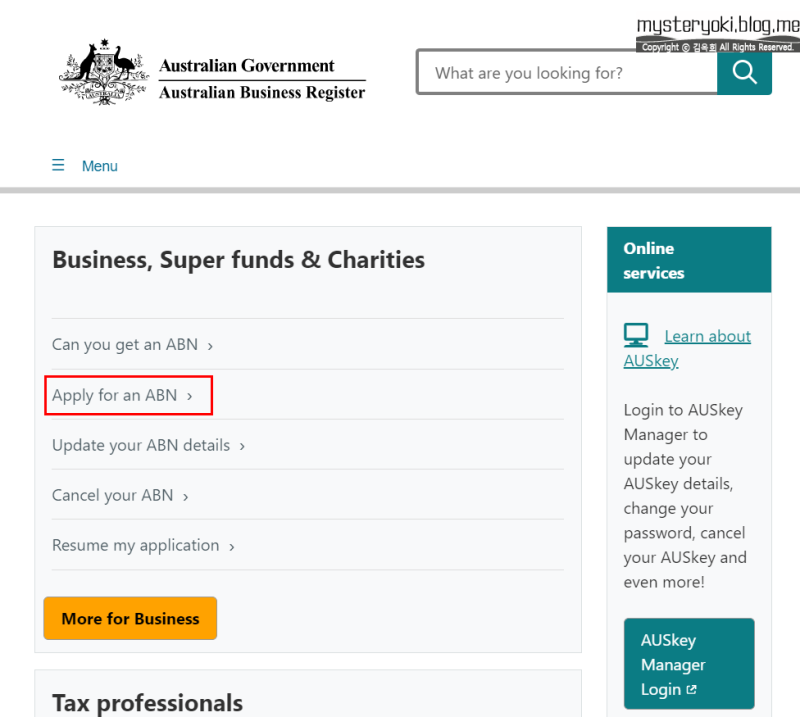Open Can you get an ABN link
800x717 pixels.
[125, 345]
